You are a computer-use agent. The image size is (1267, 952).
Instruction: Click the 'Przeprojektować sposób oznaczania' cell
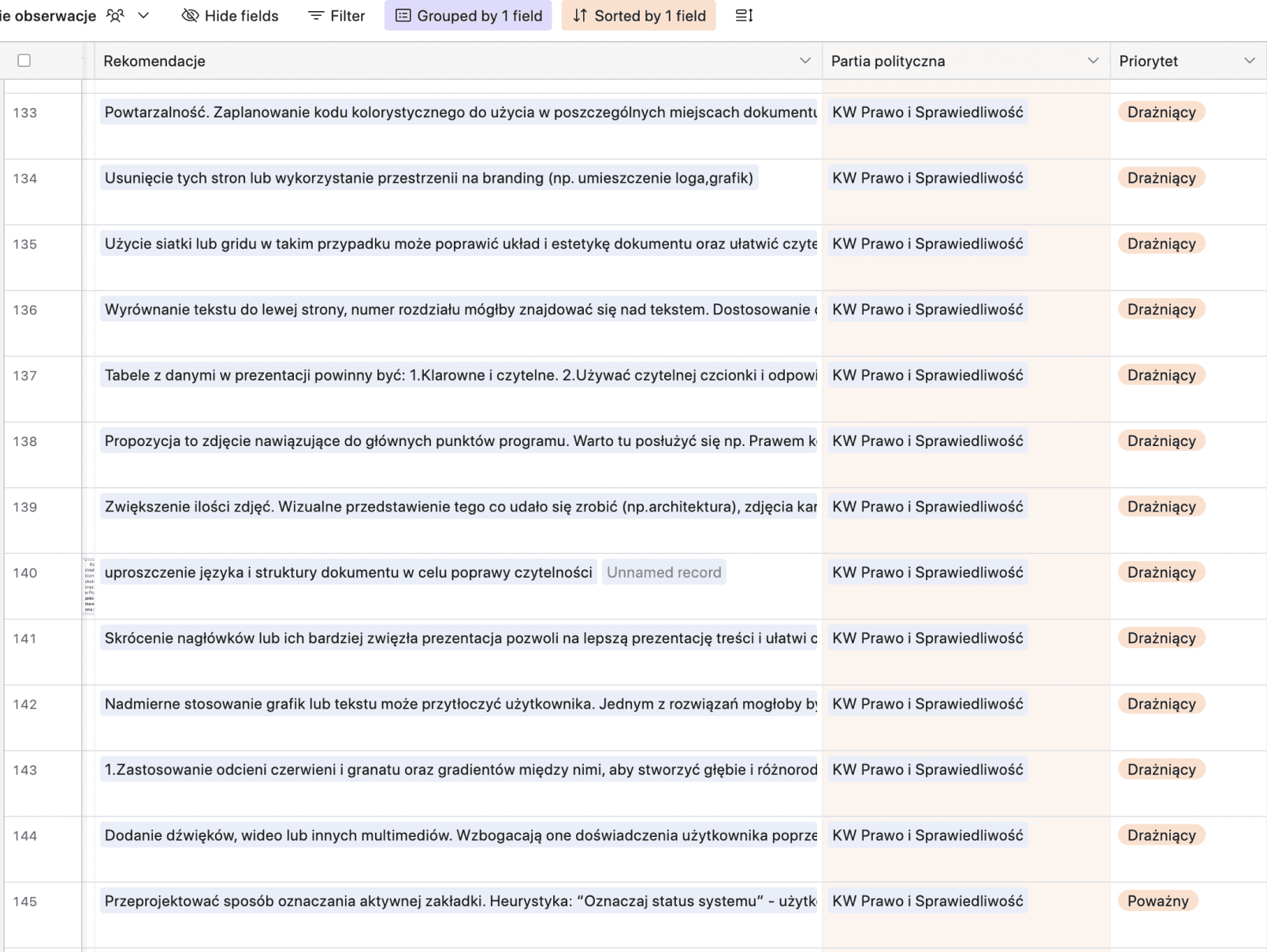(459, 901)
